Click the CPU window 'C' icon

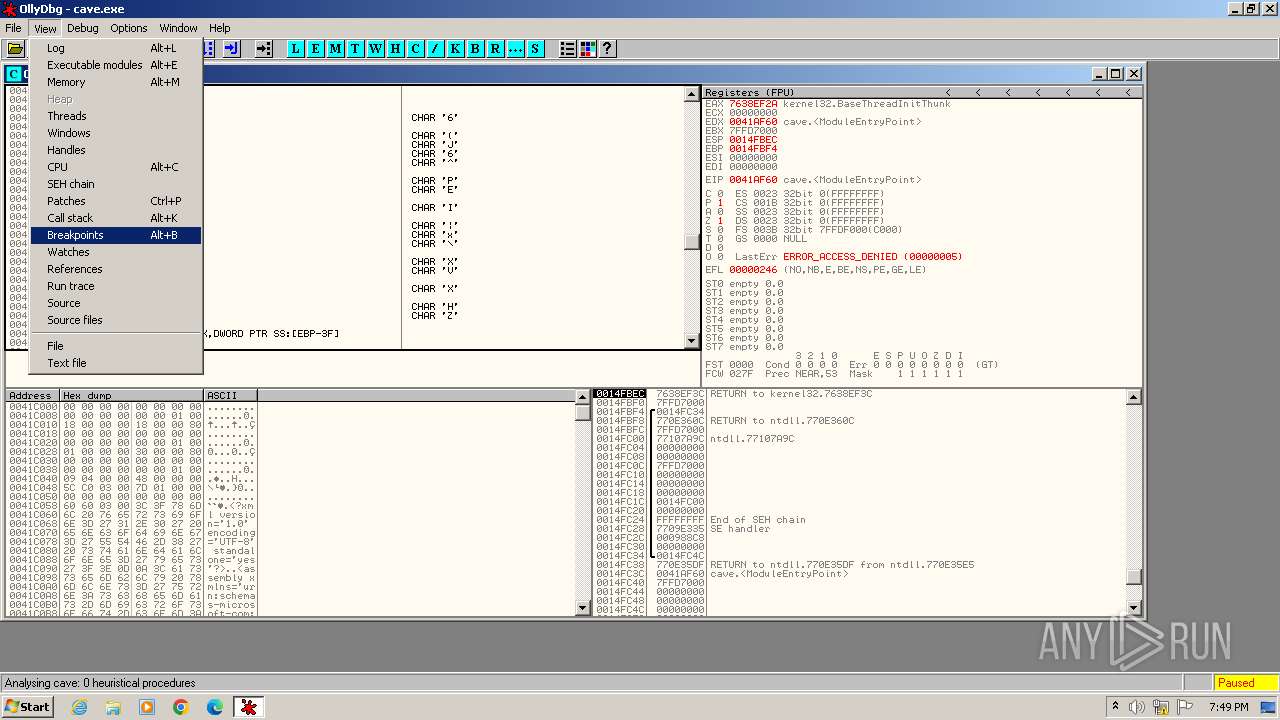[14, 74]
